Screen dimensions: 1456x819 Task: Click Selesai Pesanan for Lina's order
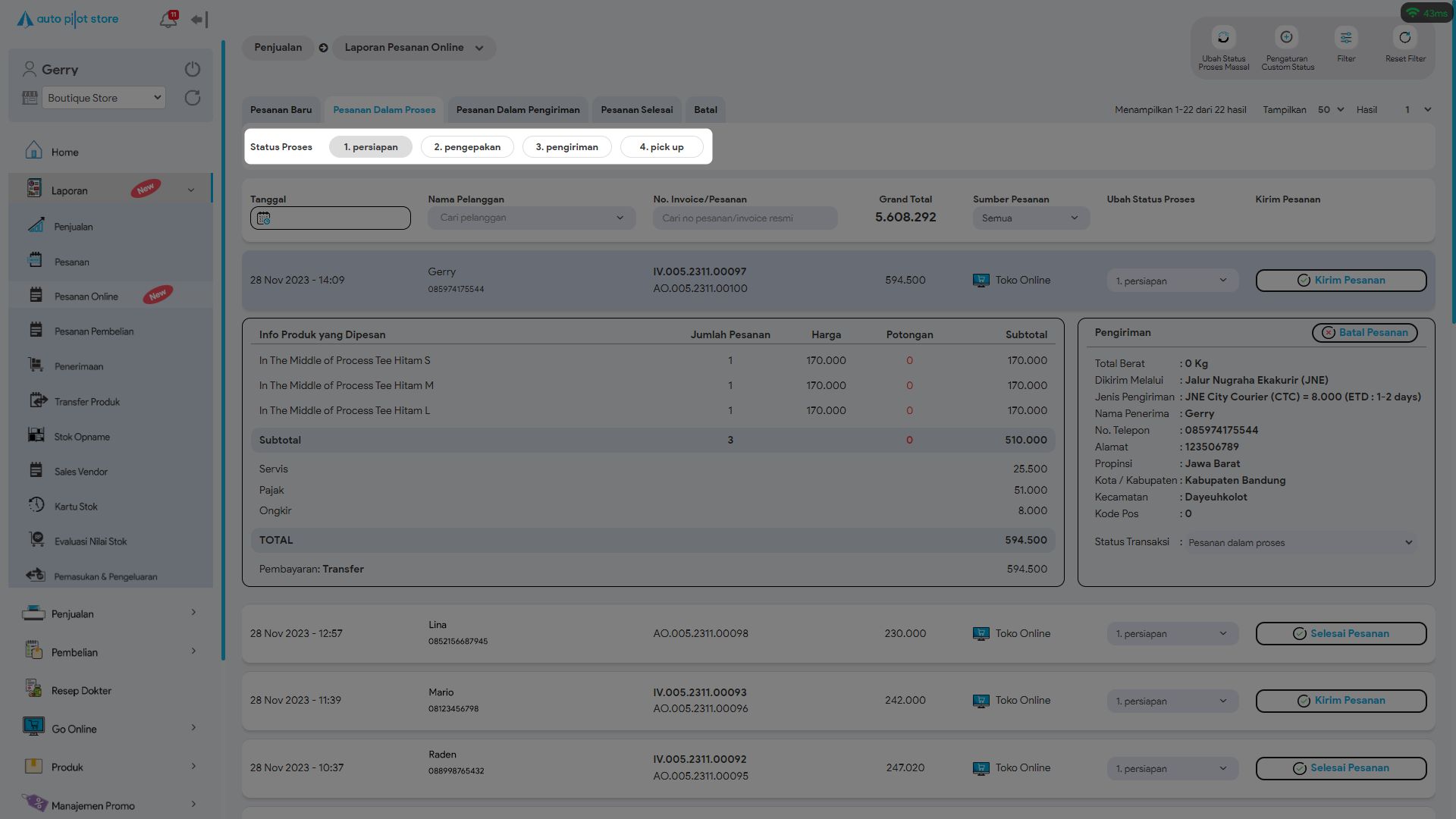tap(1341, 634)
